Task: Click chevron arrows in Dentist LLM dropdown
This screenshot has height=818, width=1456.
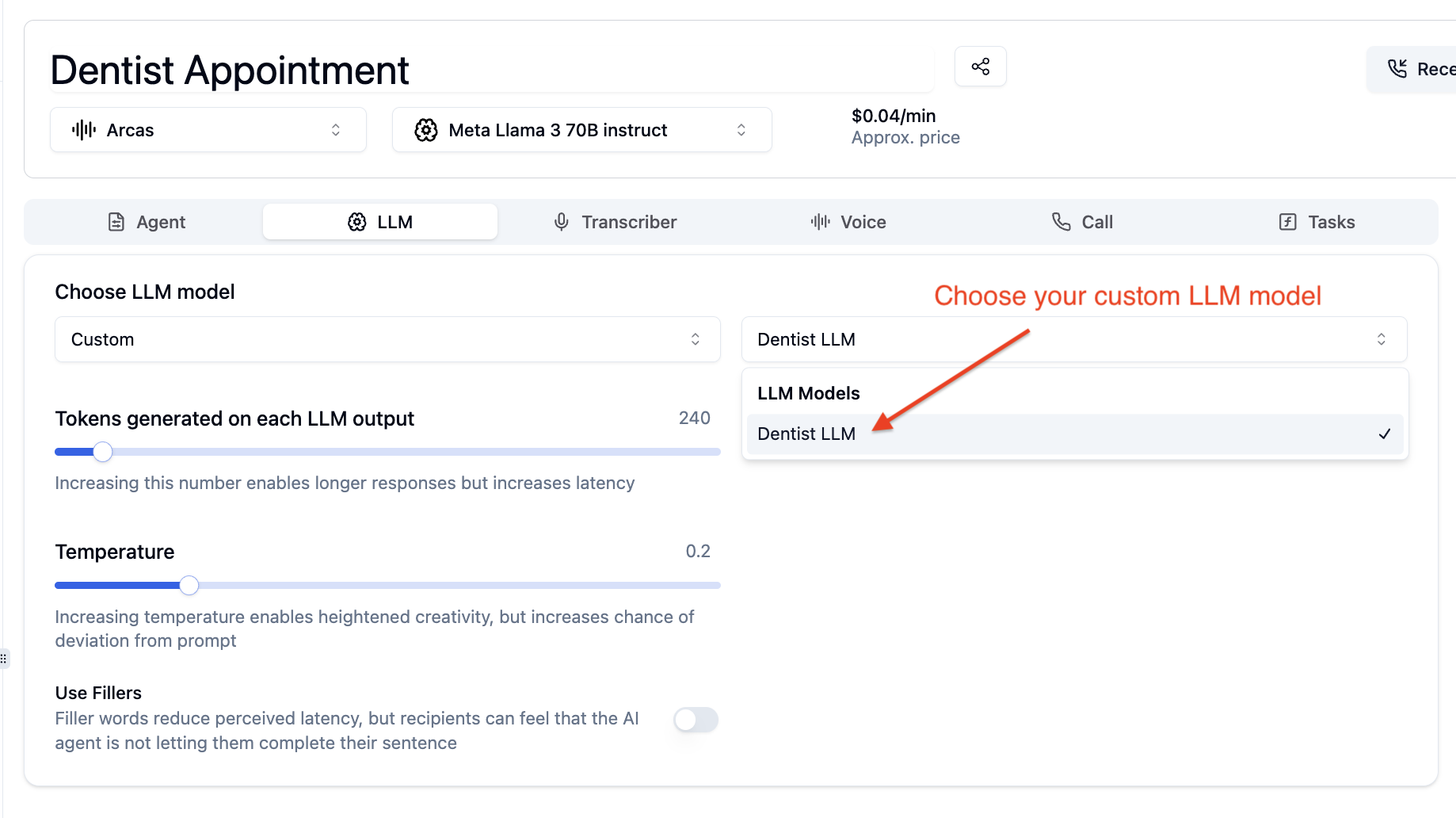Action: (x=1382, y=339)
